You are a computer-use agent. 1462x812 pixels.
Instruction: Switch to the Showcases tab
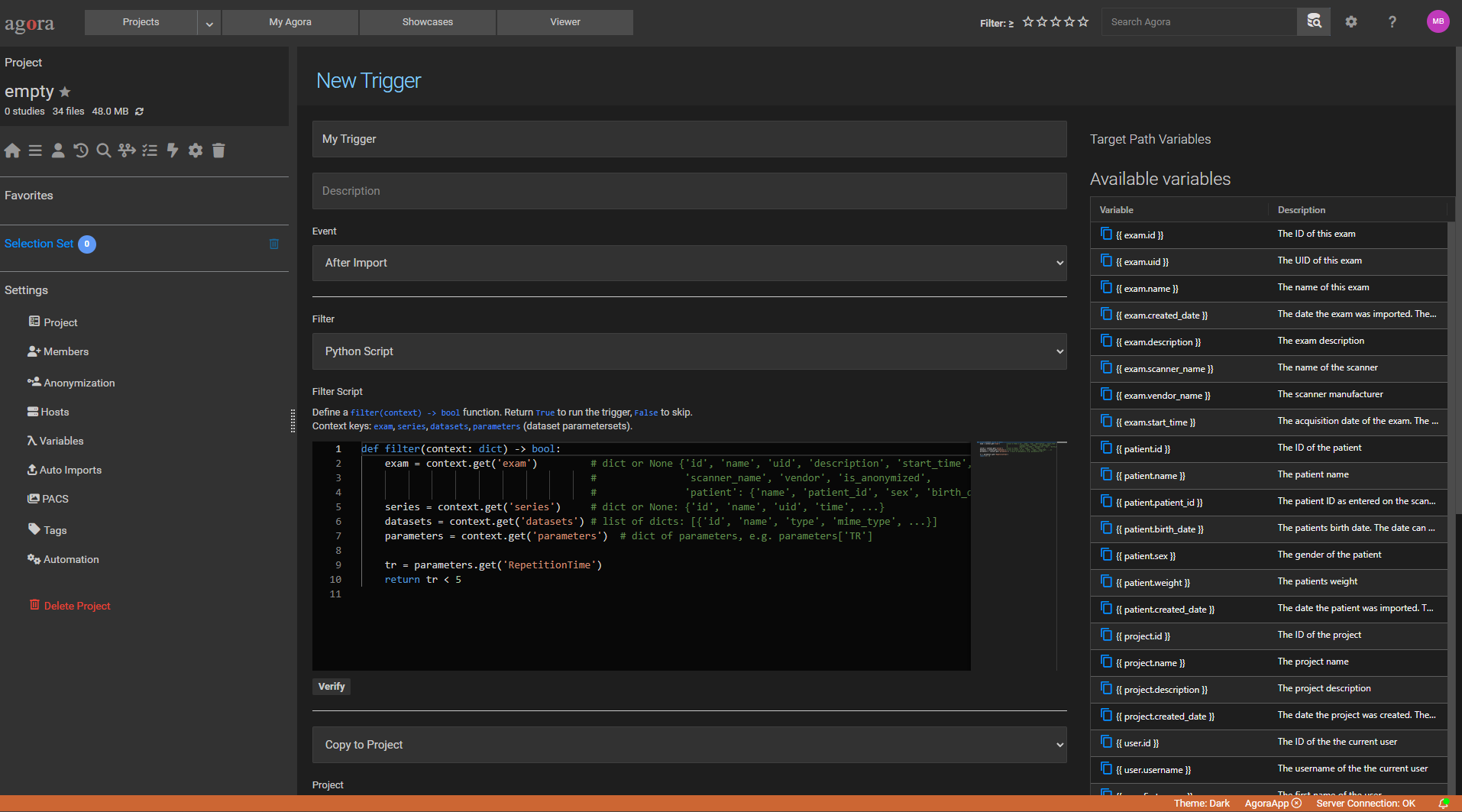point(427,21)
